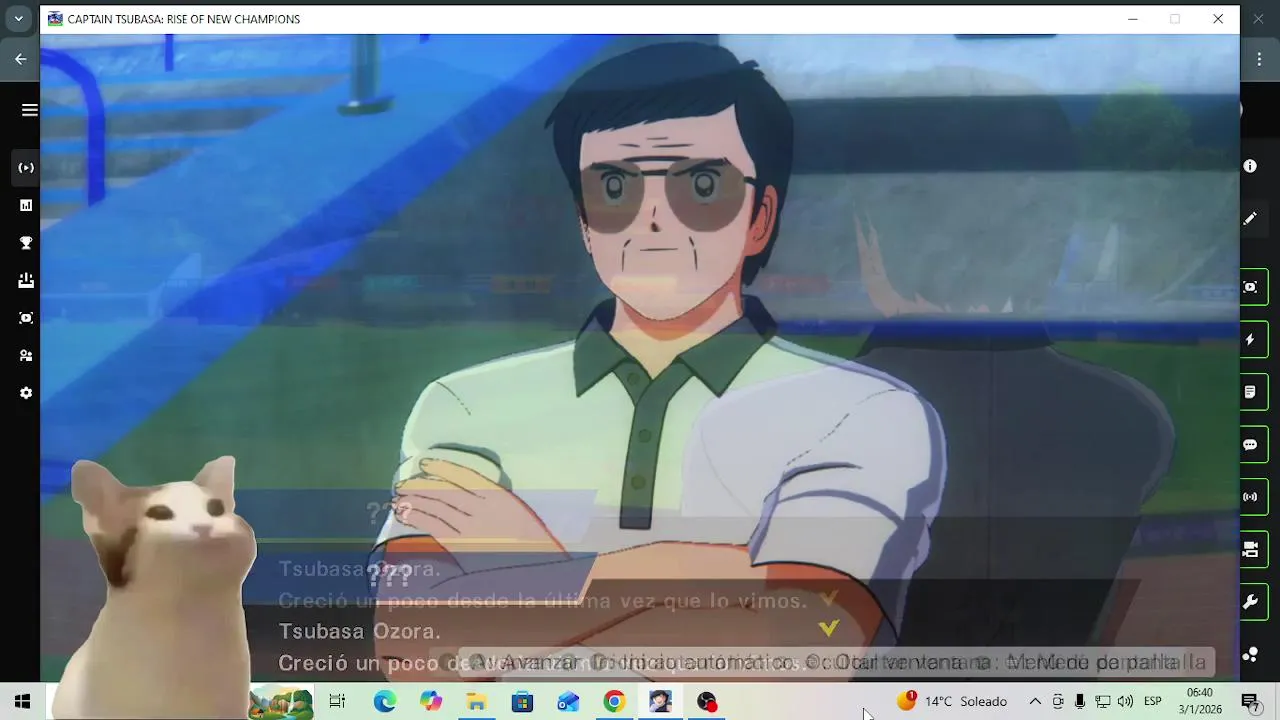
Task: Open the trophy icon in left sidebar
Action: click(x=26, y=243)
